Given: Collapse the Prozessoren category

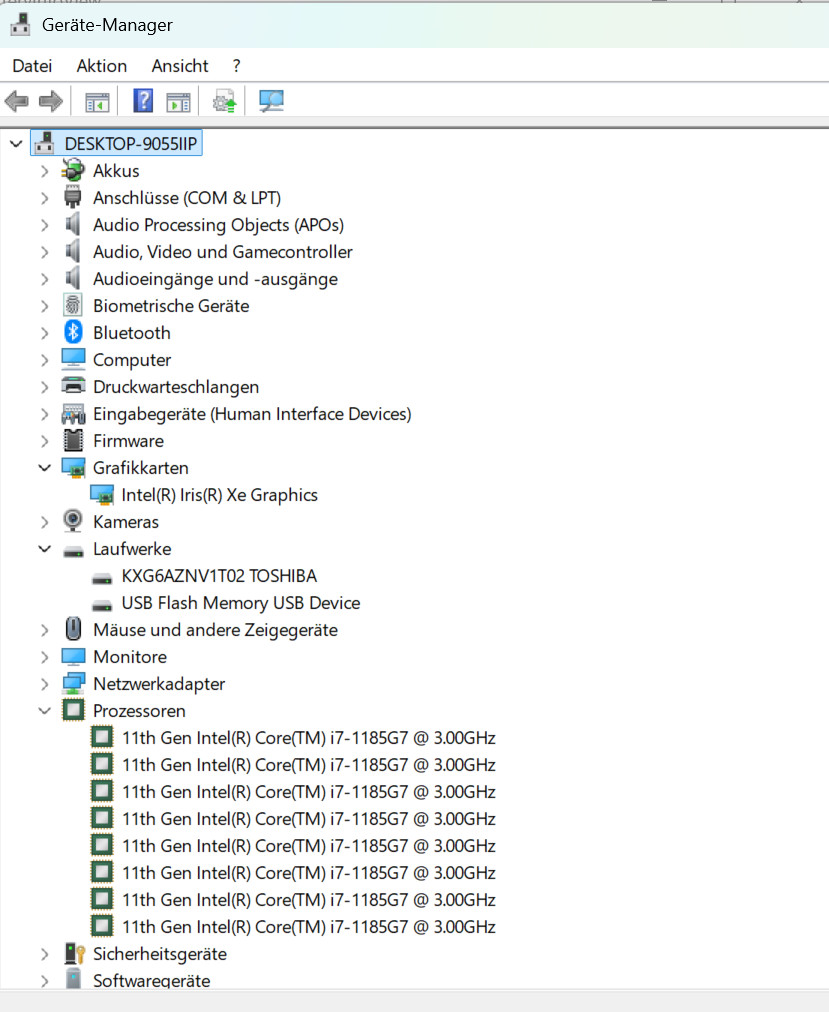Looking at the screenshot, I should click(x=45, y=711).
